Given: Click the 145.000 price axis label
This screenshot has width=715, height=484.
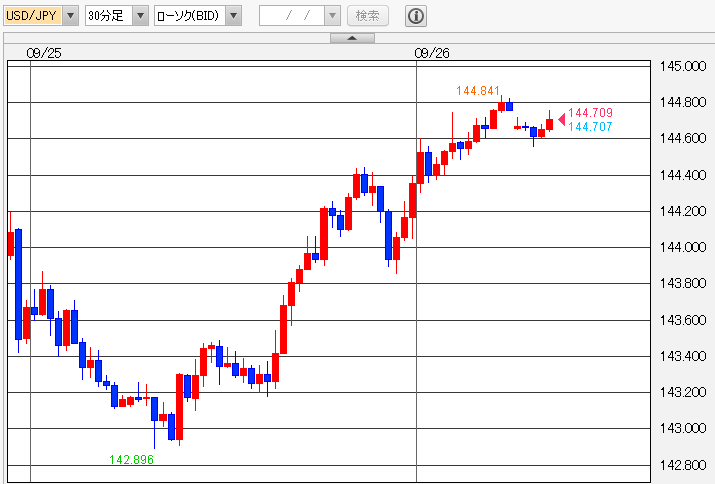Looking at the screenshot, I should click(x=683, y=67).
